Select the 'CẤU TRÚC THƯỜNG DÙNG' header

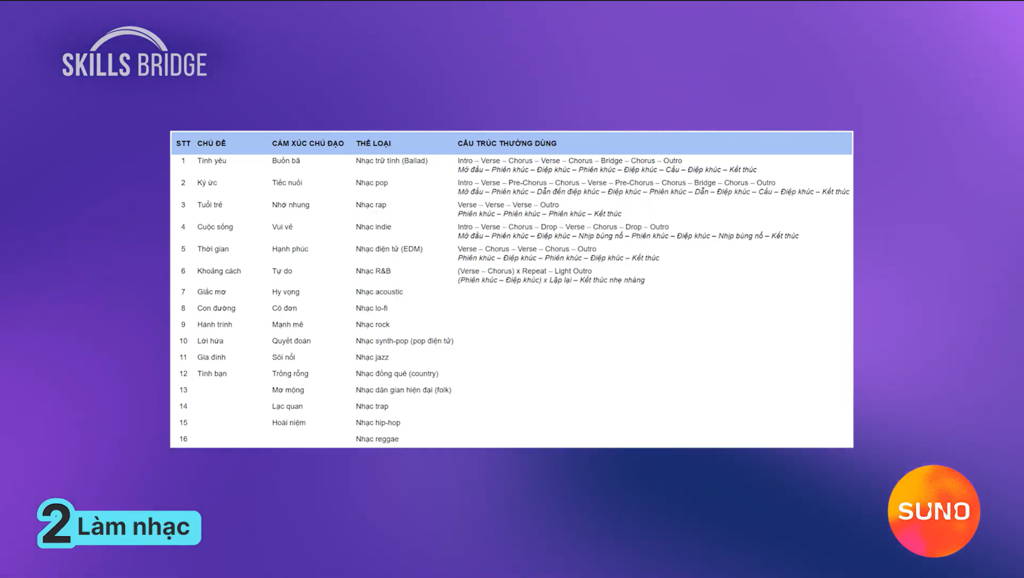pyautogui.click(x=507, y=143)
